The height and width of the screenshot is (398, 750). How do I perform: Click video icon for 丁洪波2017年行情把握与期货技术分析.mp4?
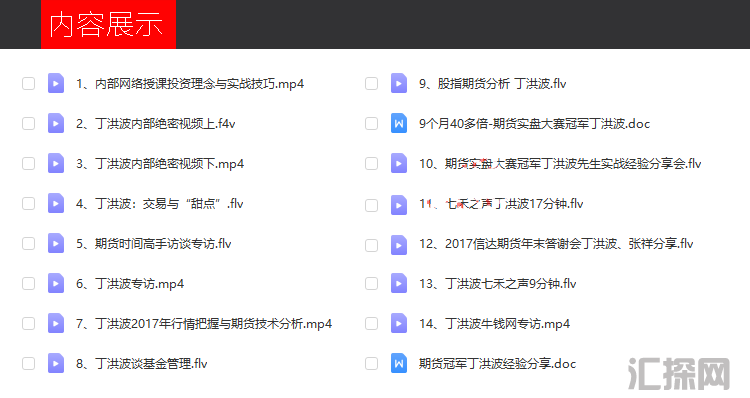point(56,323)
